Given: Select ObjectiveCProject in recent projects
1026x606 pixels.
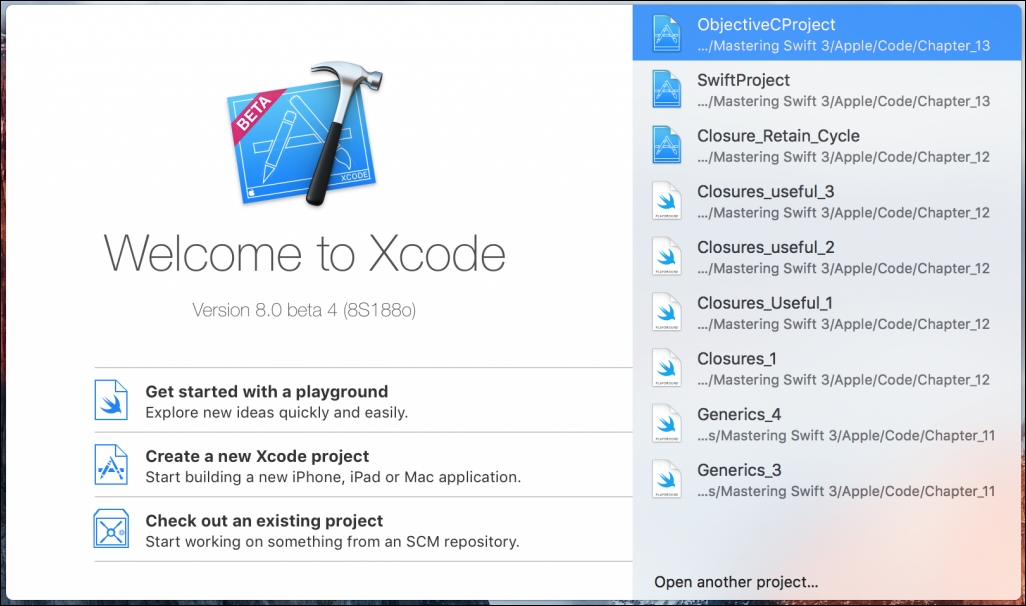Looking at the screenshot, I should (826, 34).
